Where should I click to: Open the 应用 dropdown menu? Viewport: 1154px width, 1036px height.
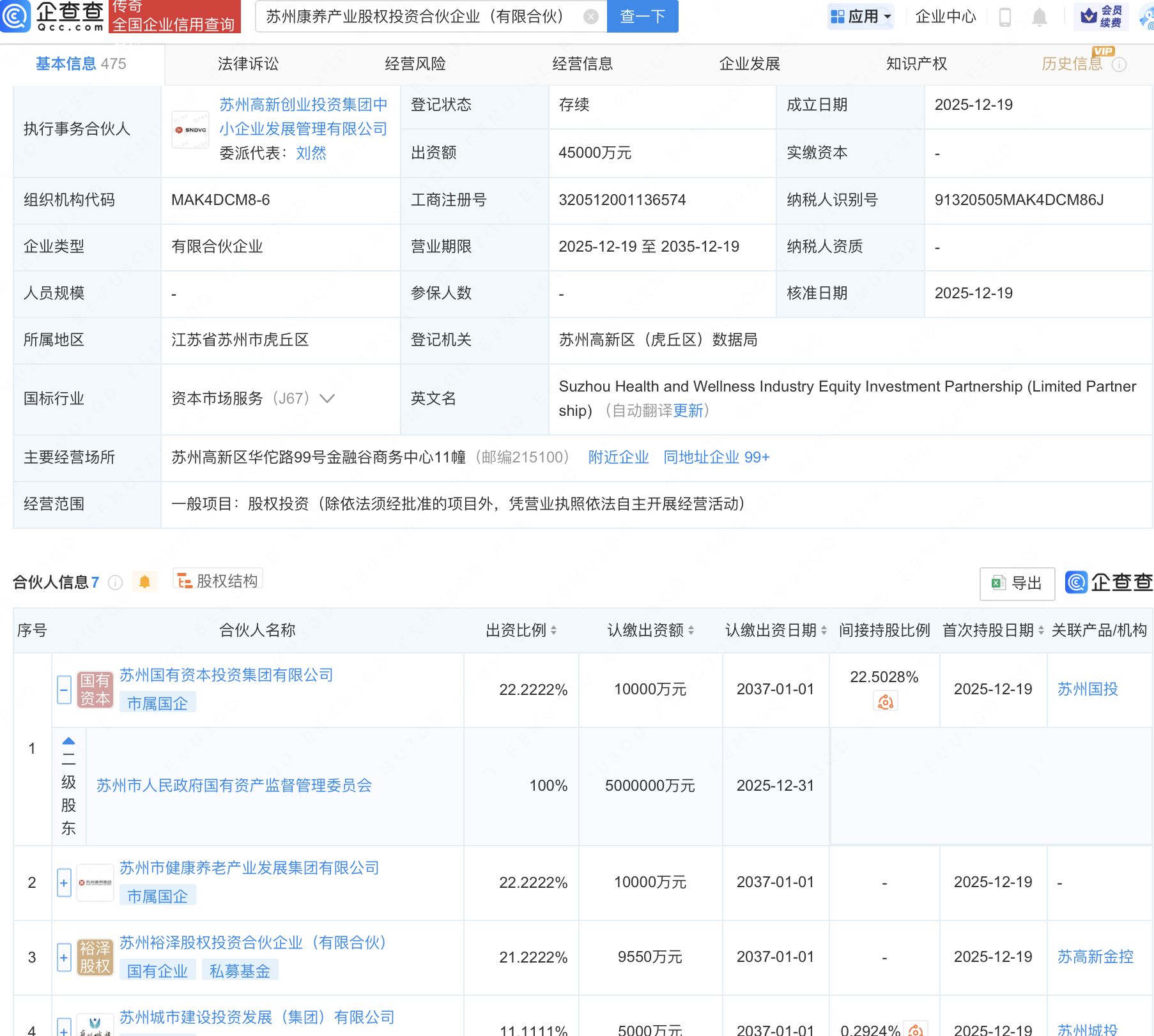click(861, 17)
